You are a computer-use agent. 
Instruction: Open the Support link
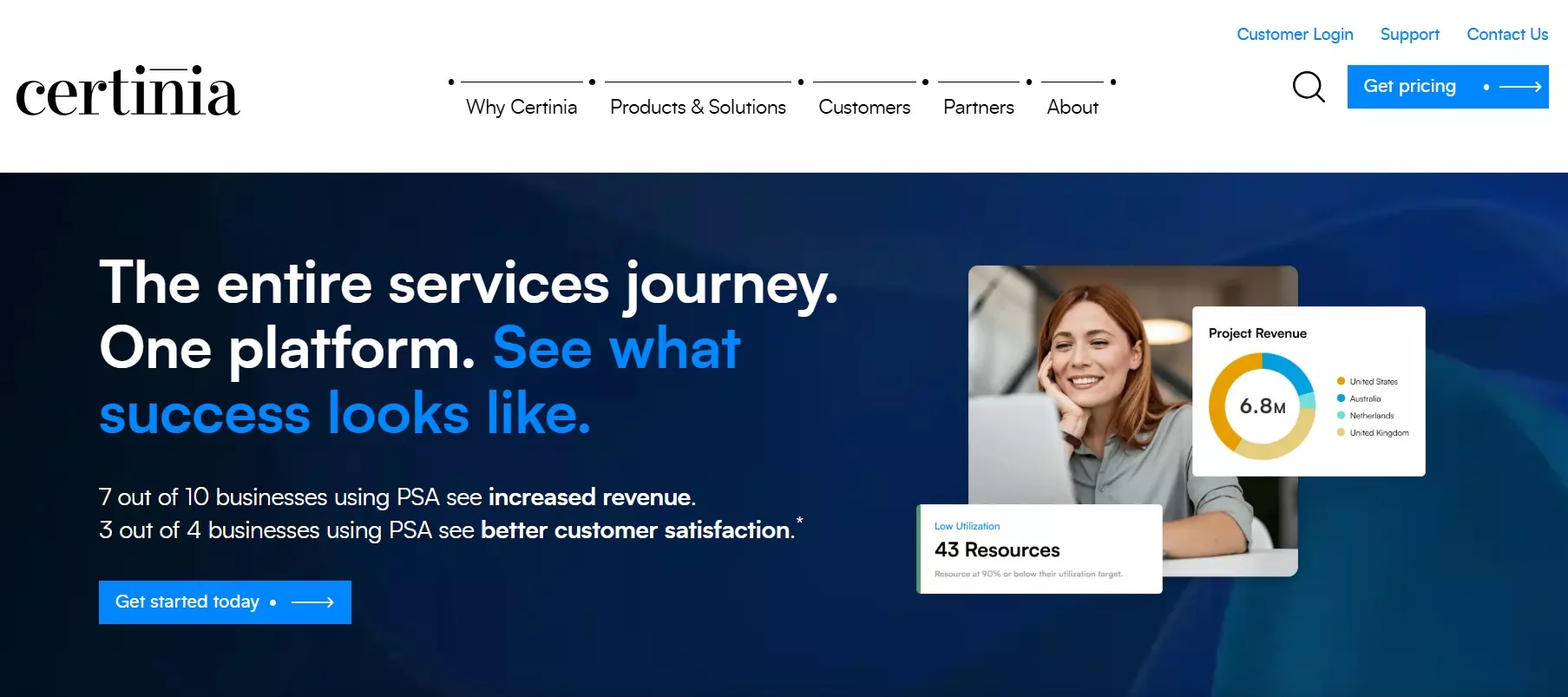coord(1409,34)
